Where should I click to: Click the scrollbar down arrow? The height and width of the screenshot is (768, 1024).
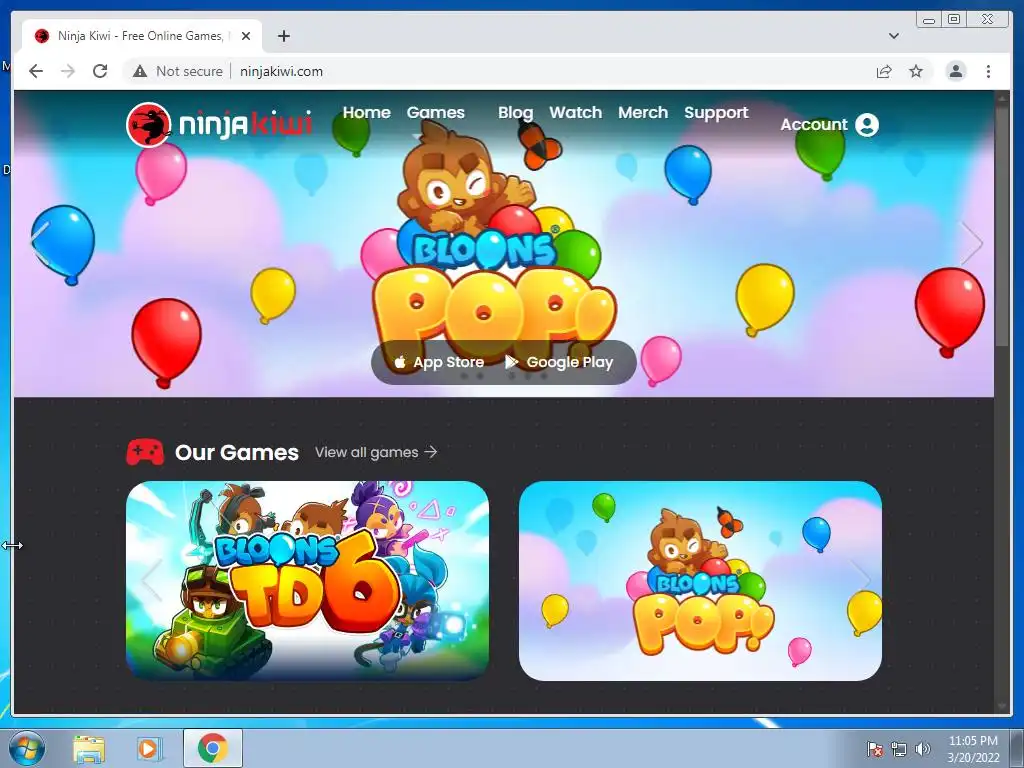[1002, 707]
